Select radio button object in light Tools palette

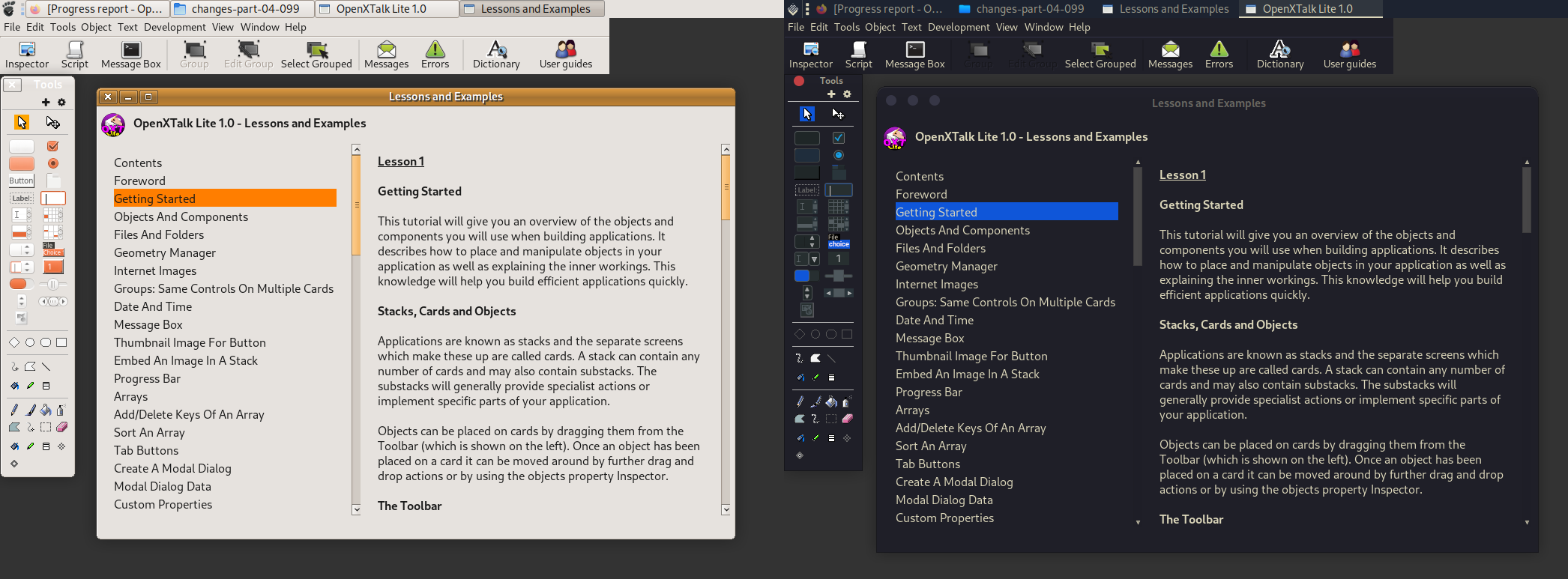click(x=52, y=163)
